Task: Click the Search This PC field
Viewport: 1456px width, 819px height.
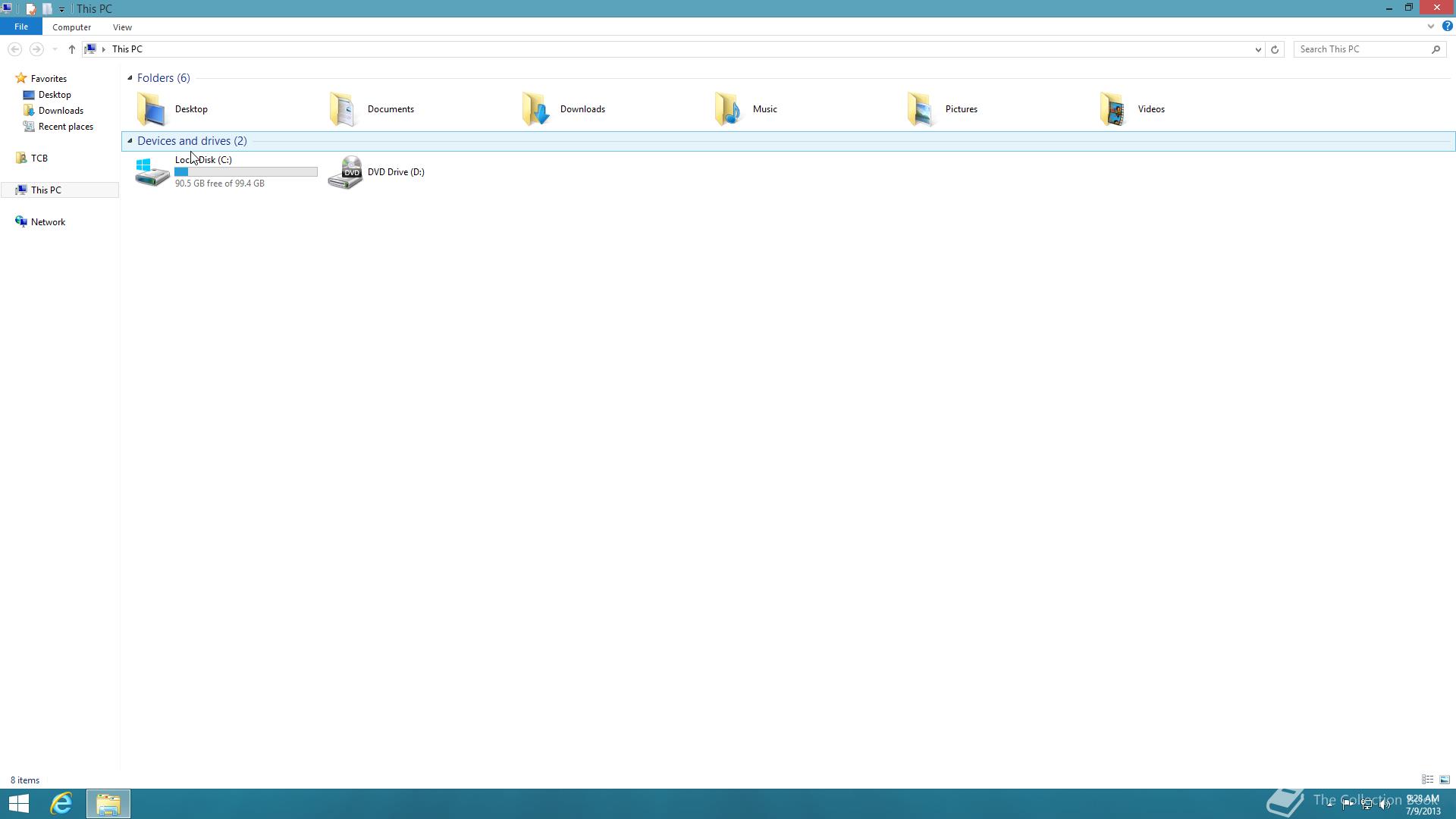Action: (1361, 49)
